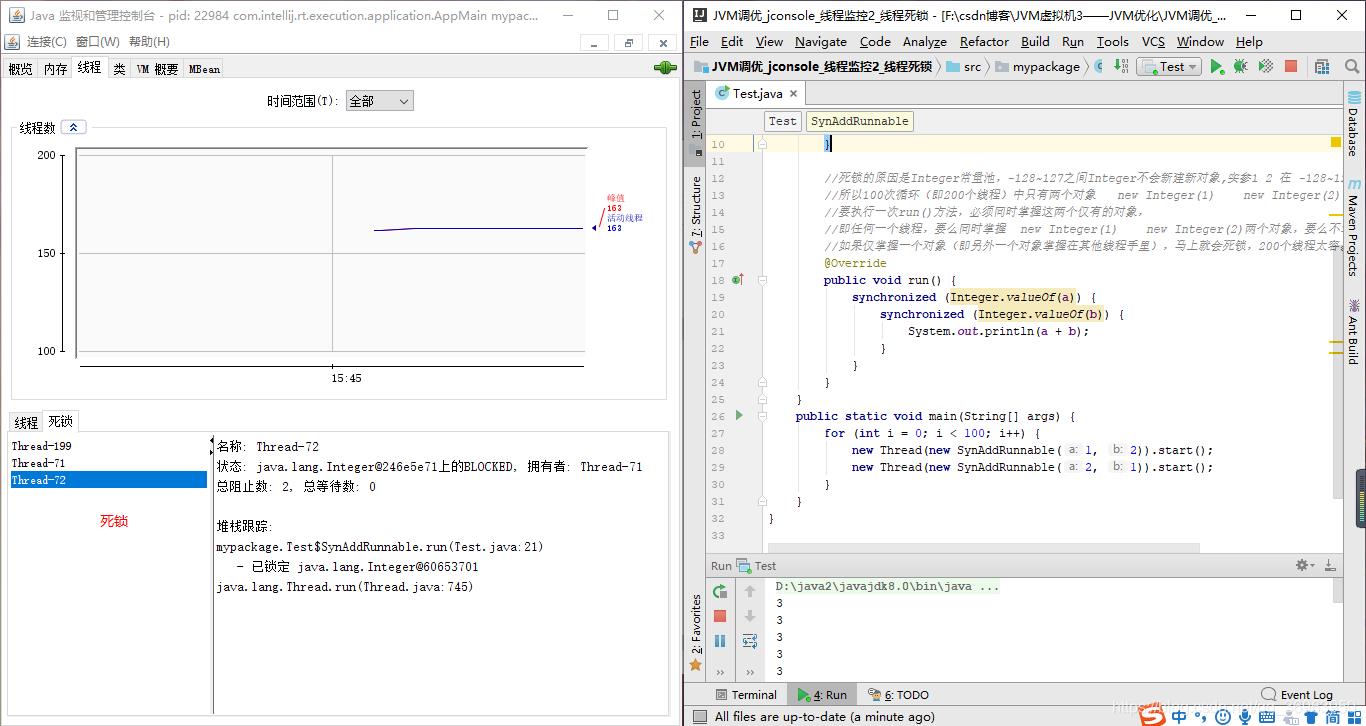Viewport: 1366px width, 726px height.
Task: Open the Terminal tool window
Action: coord(744,694)
